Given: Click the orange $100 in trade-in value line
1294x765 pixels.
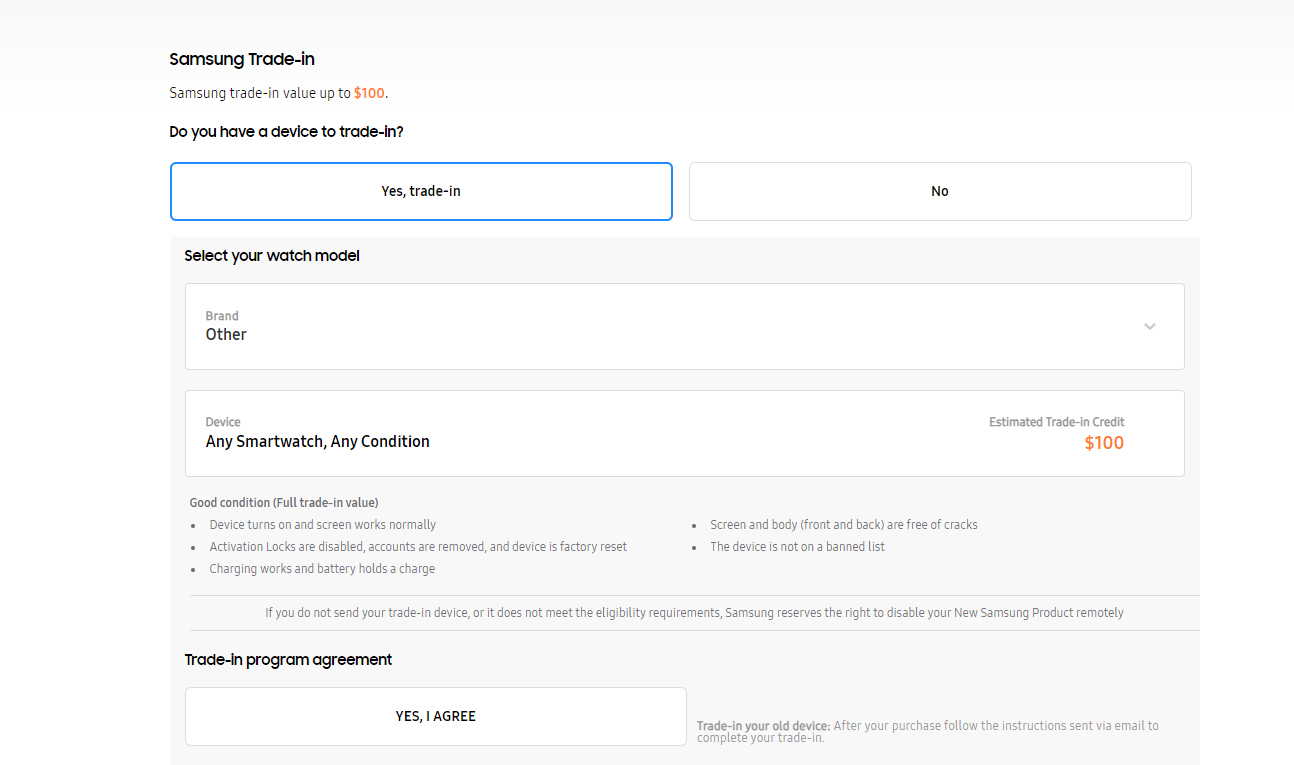Looking at the screenshot, I should click(369, 93).
